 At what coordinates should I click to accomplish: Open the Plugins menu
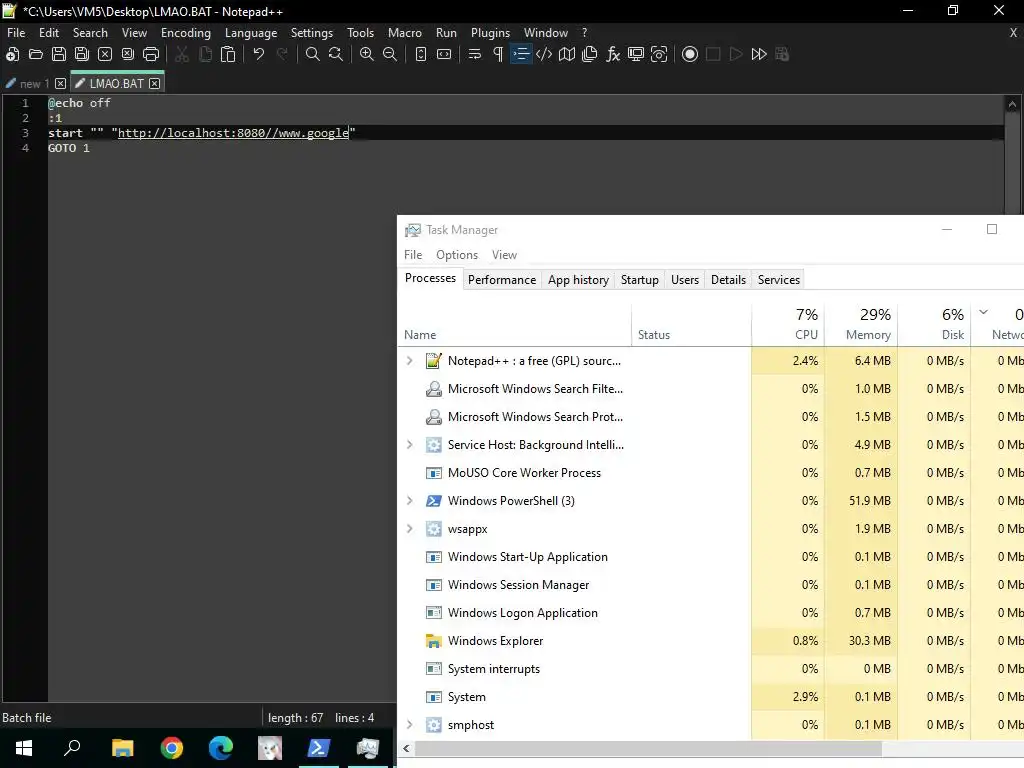coord(490,33)
